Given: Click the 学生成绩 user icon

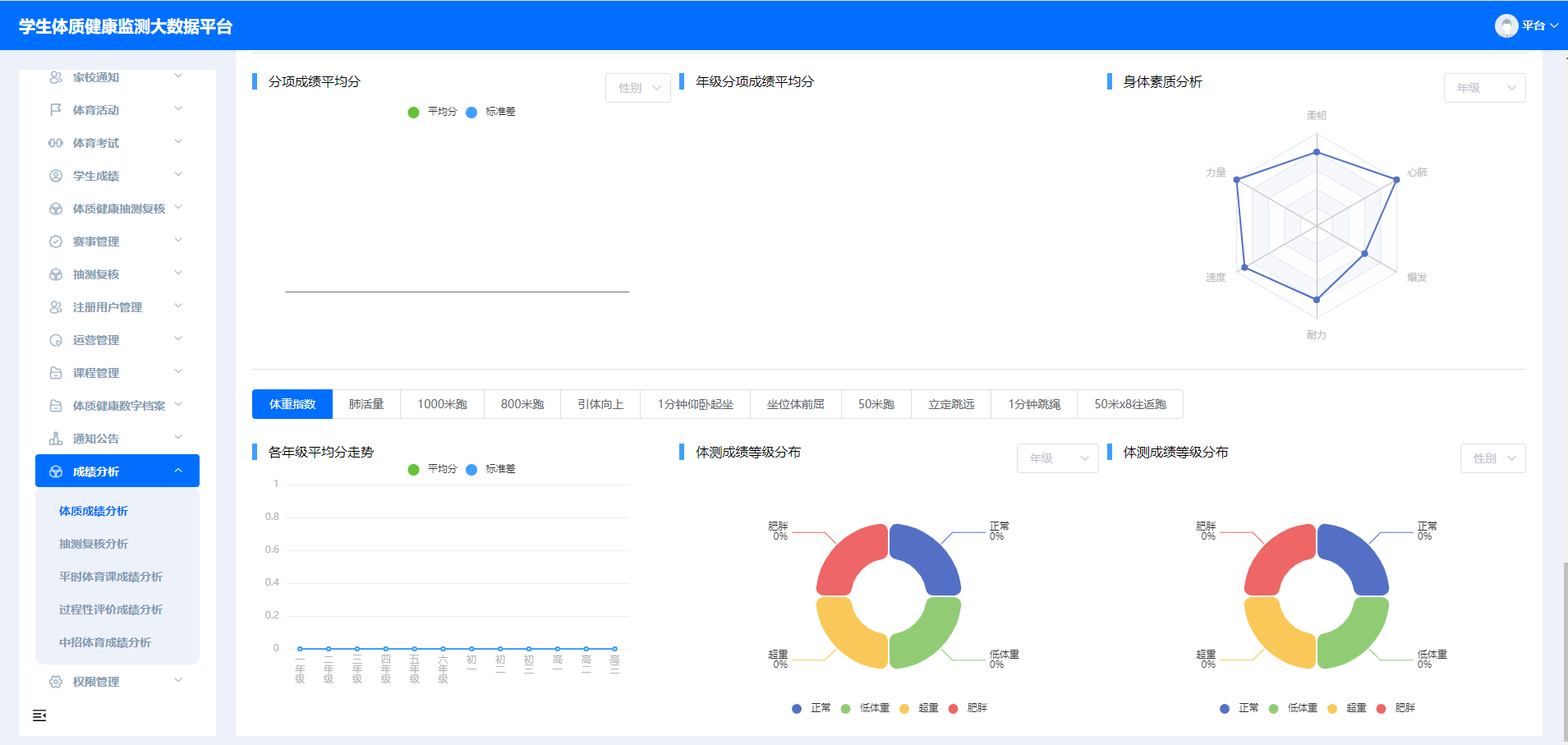Looking at the screenshot, I should [56, 176].
